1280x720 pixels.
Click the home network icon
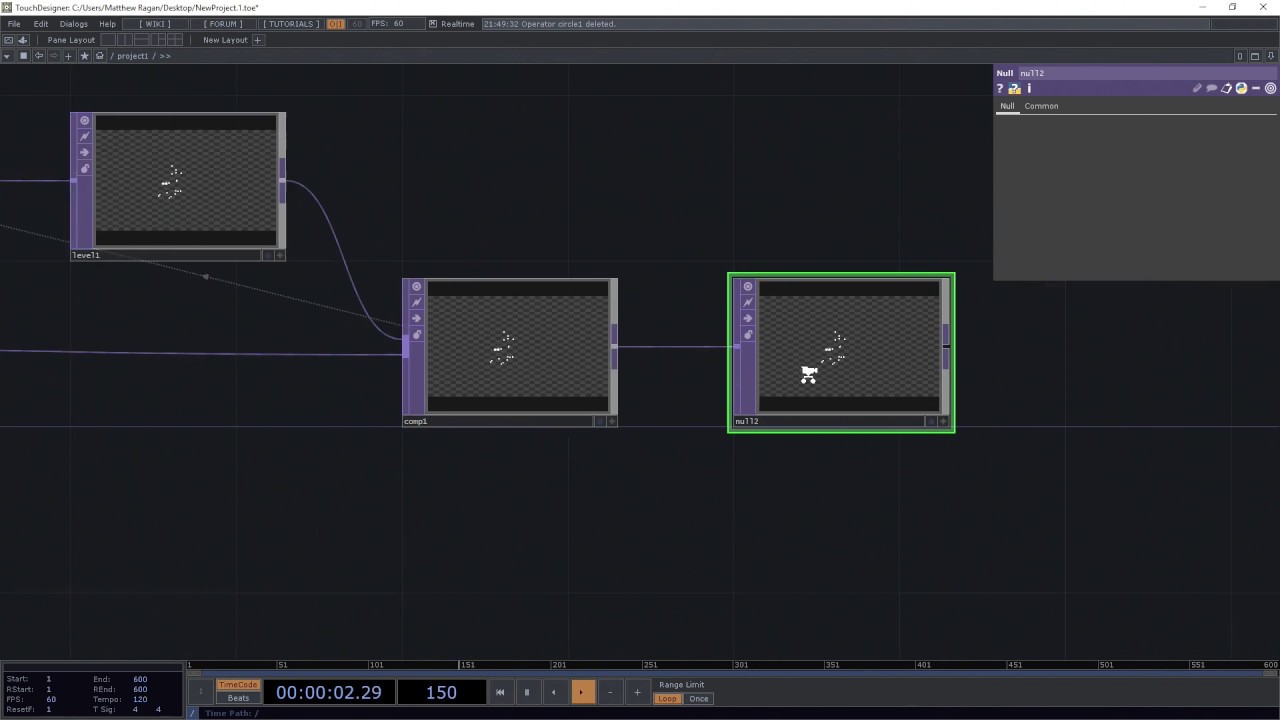pyautogui.click(x=99, y=56)
